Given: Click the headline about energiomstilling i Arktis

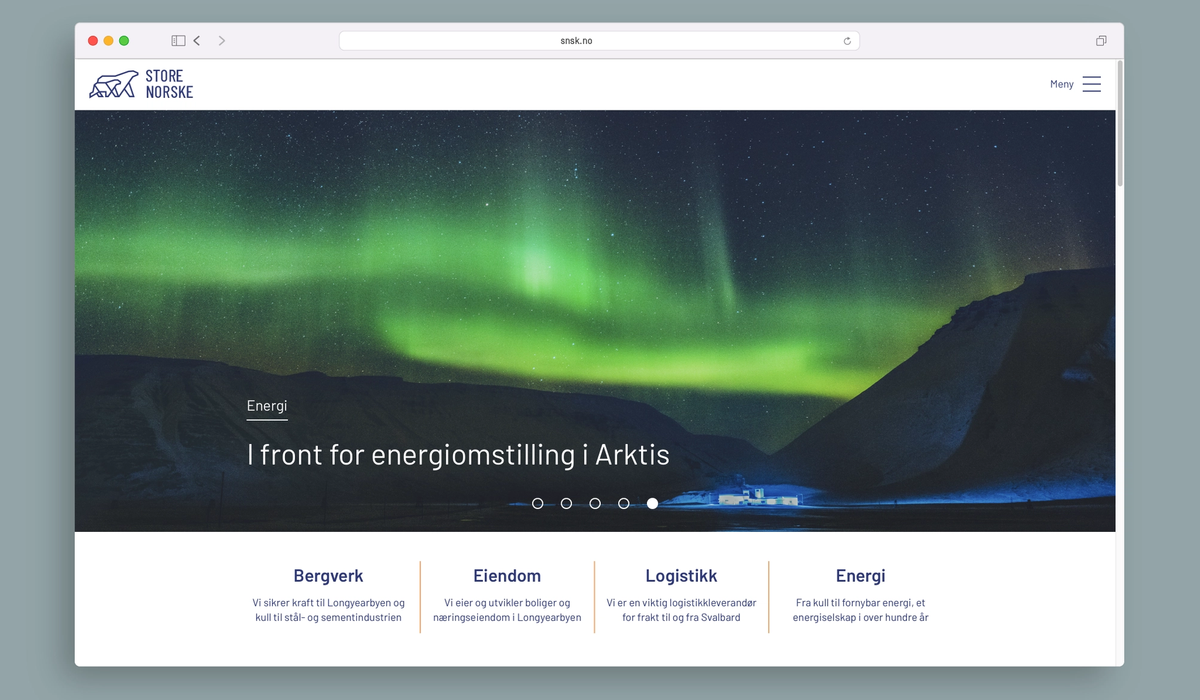Looking at the screenshot, I should click(x=458, y=454).
